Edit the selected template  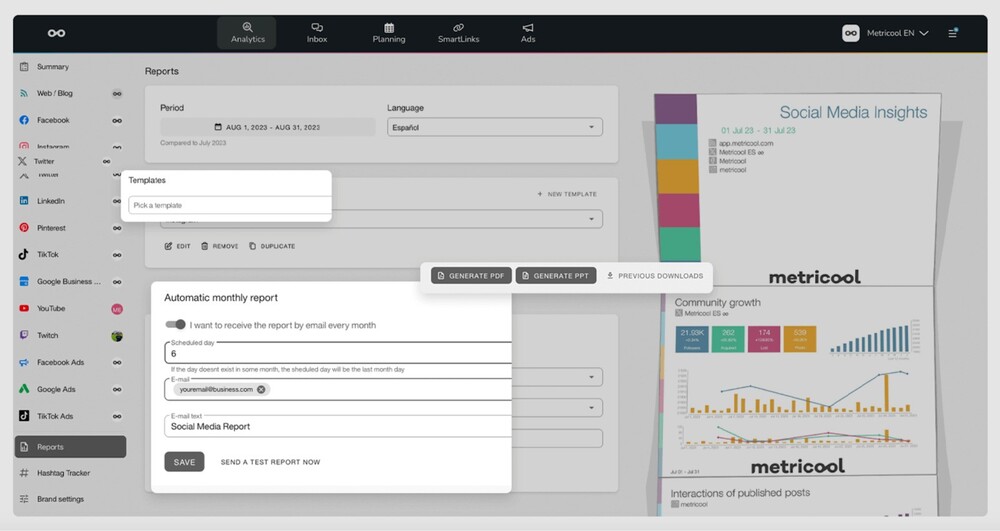(177, 246)
